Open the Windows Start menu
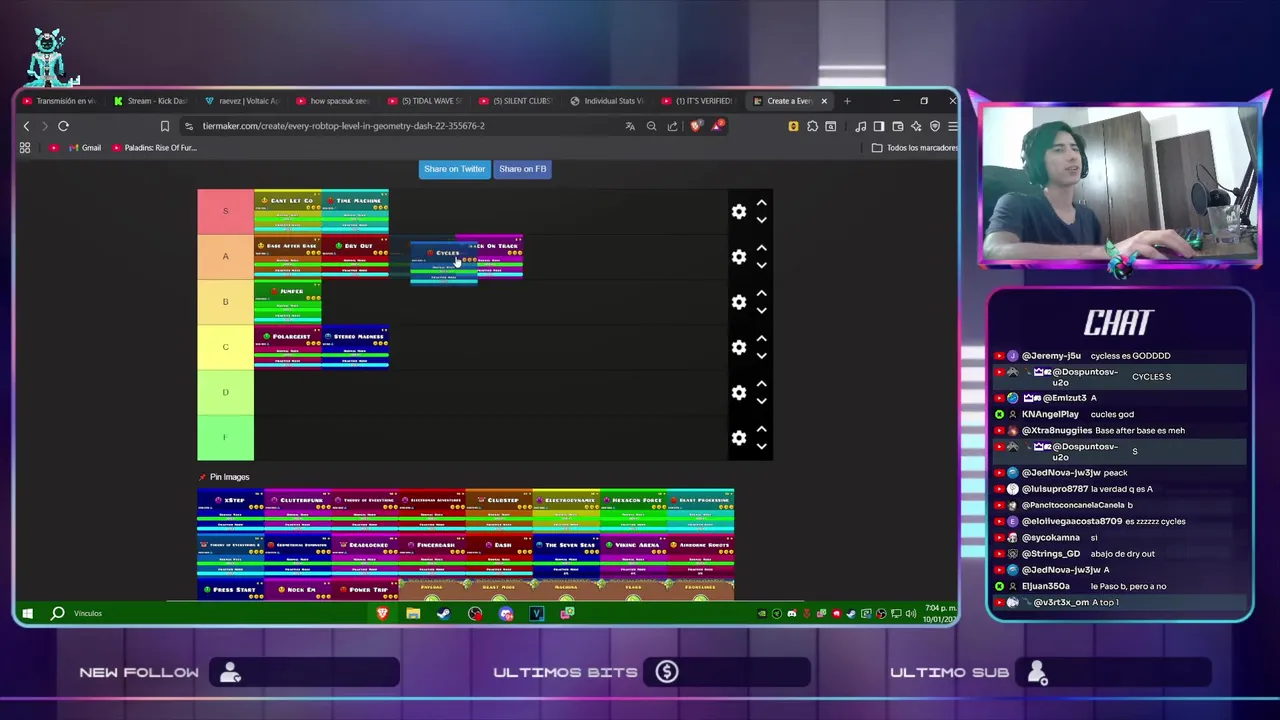 click(27, 613)
